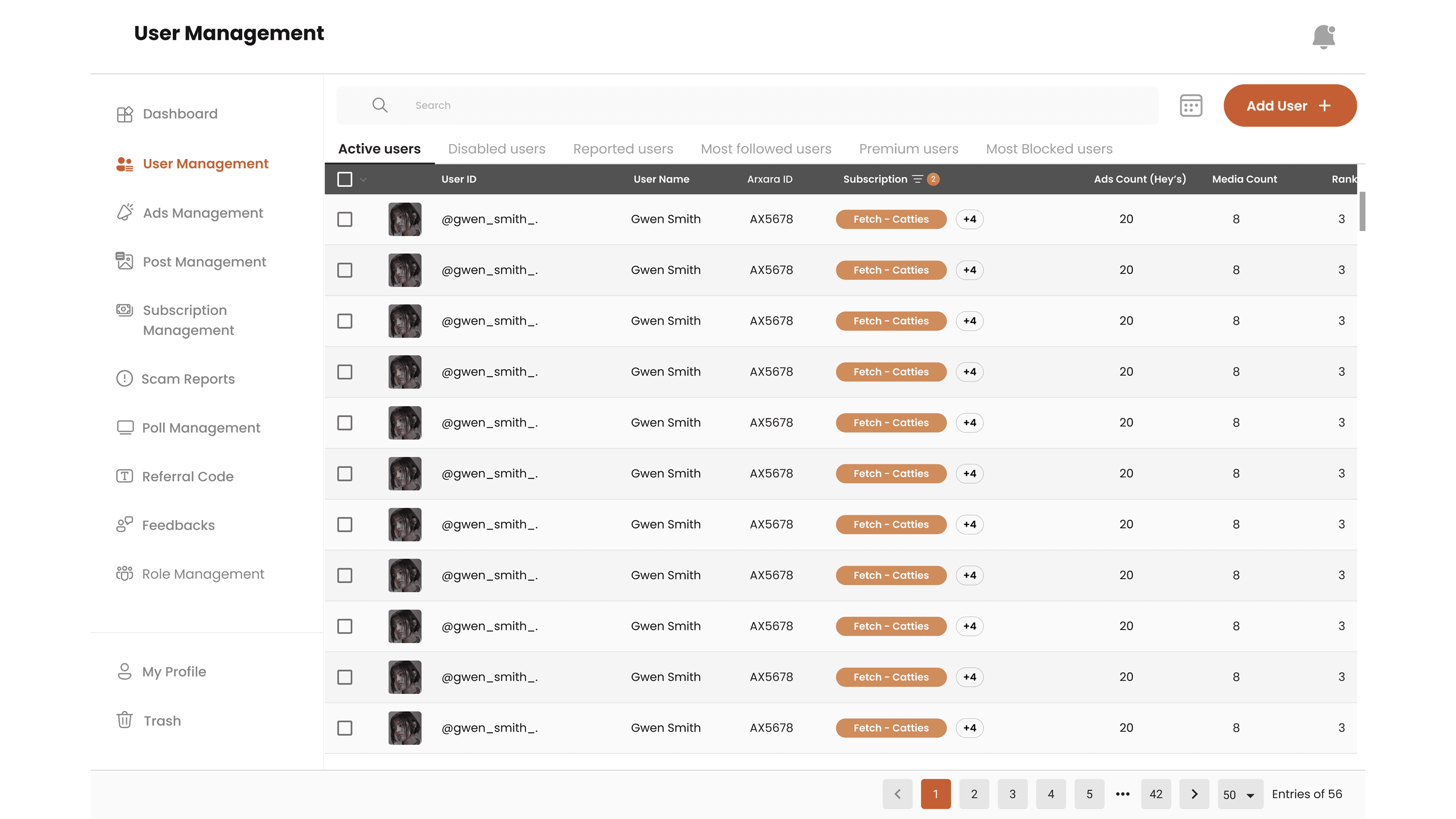Expand the +4 badge on Gwen Smith's first row
Image resolution: width=1456 pixels, height=819 pixels.
969,219
